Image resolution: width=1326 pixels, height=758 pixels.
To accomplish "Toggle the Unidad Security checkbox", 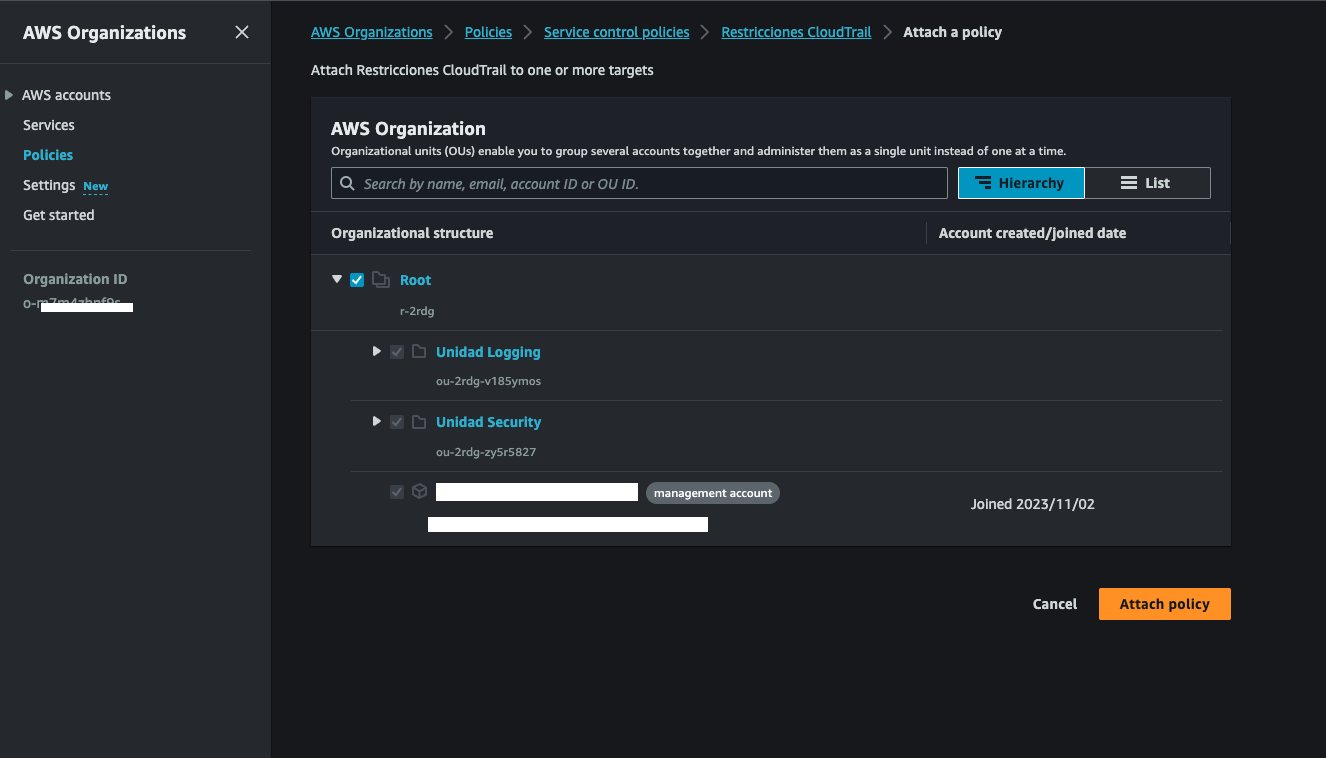I will point(397,422).
